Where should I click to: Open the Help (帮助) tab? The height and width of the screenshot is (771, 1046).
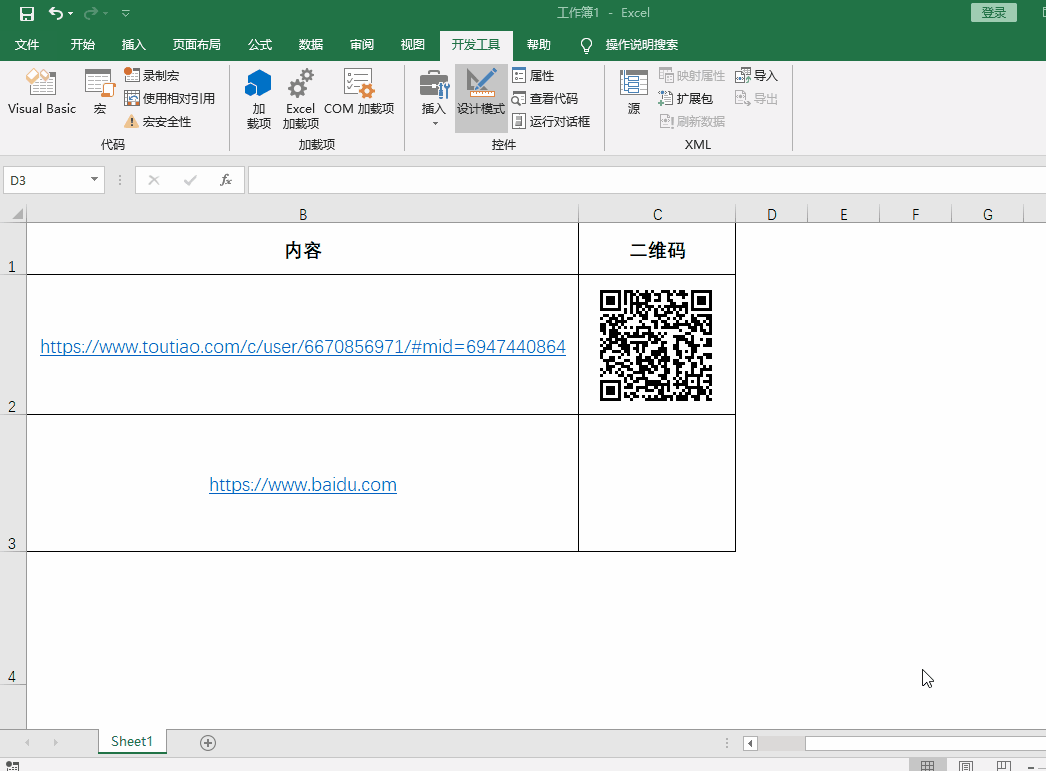(539, 45)
